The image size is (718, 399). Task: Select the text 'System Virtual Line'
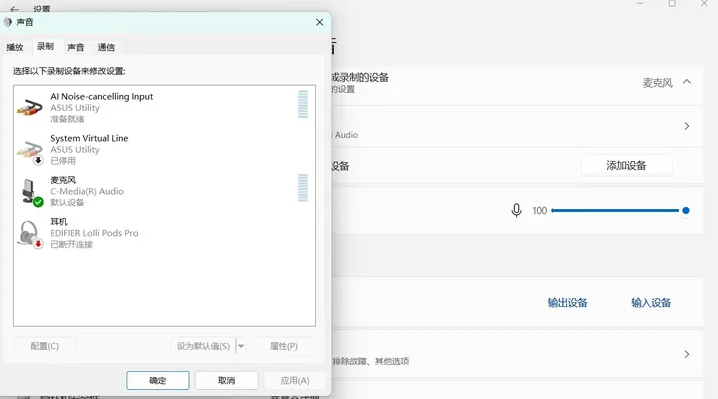pyautogui.click(x=89, y=138)
